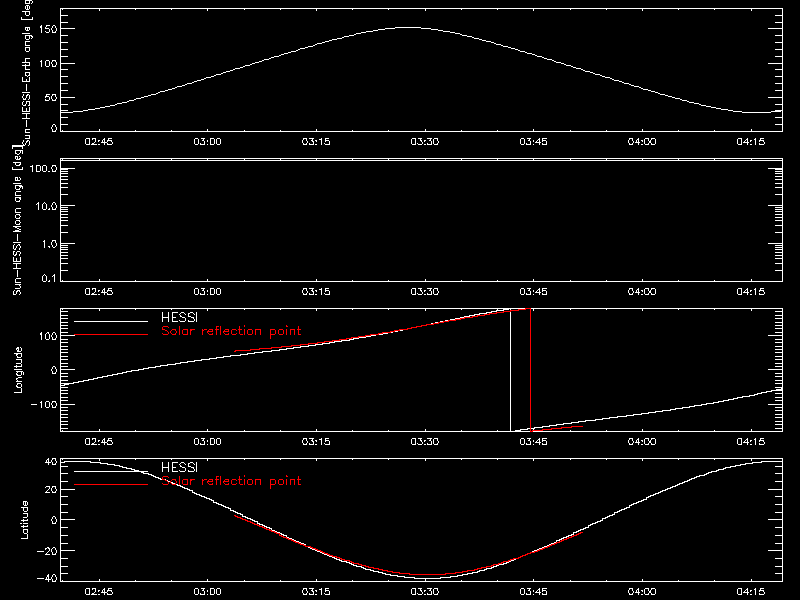Select 03:15 label under Earth angle plot
This screenshot has height=600, width=800.
[316, 142]
